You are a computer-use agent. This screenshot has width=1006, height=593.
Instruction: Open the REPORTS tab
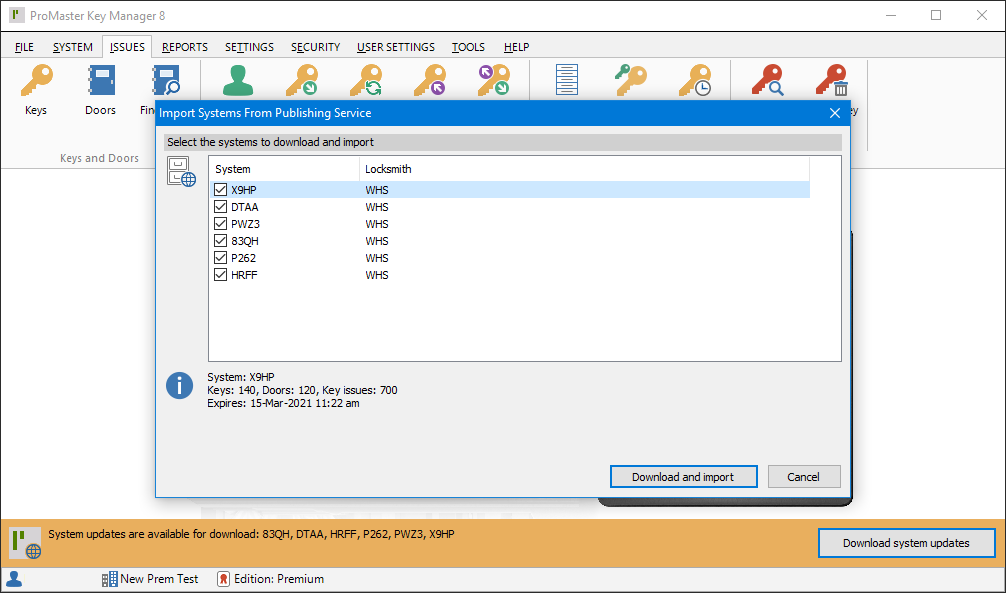185,47
